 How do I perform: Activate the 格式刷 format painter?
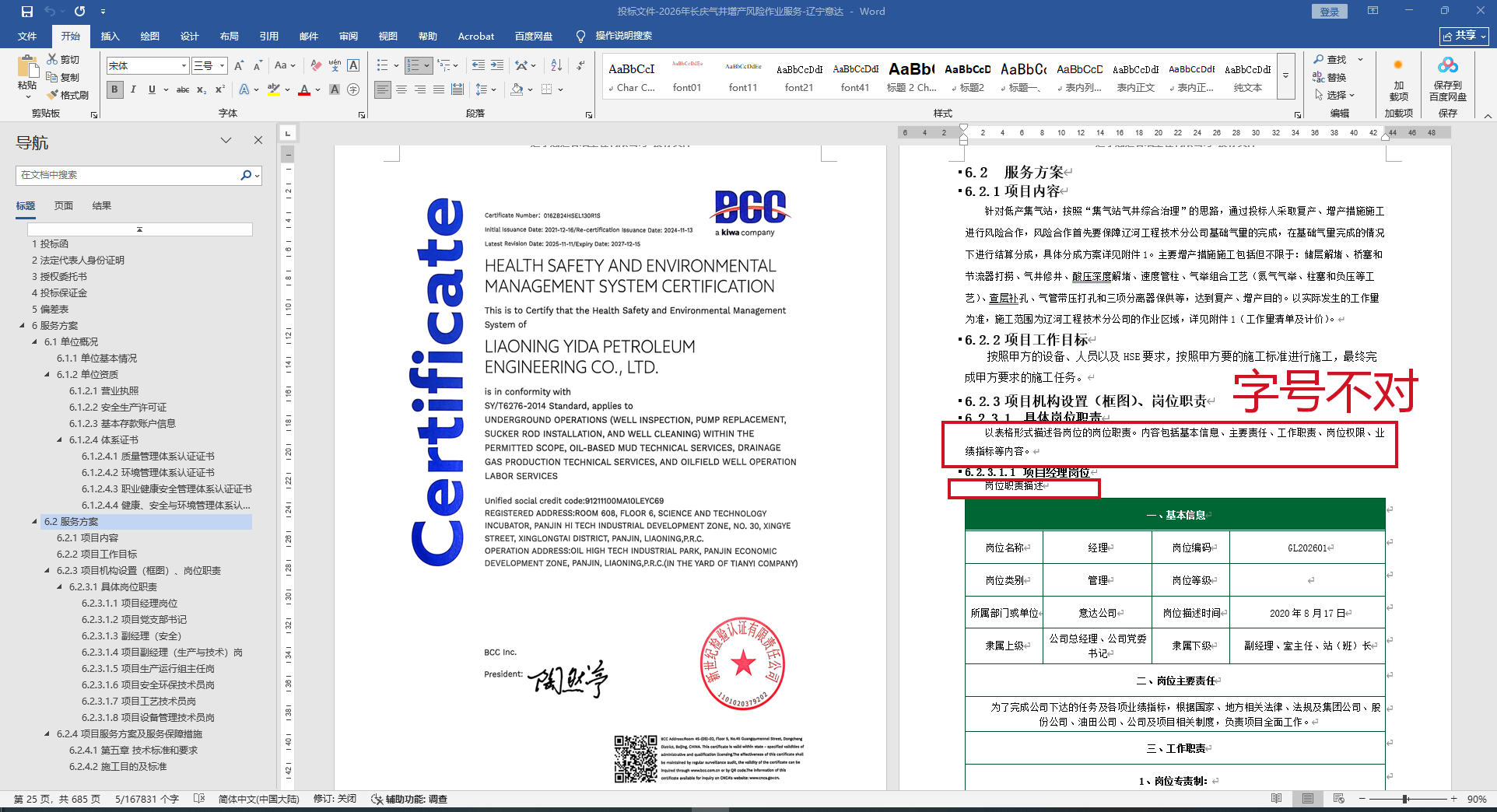click(68, 95)
